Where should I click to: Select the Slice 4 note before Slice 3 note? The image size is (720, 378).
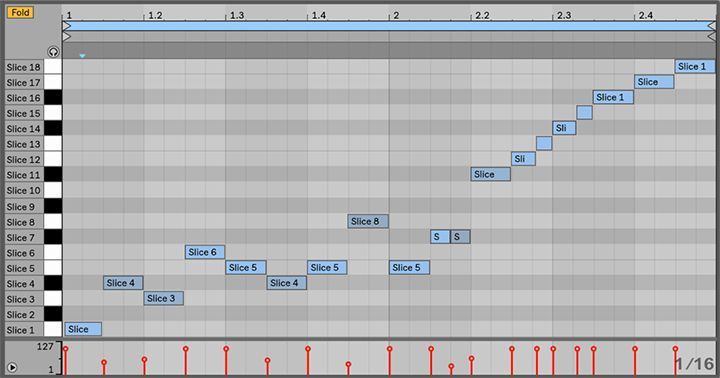[x=123, y=283]
